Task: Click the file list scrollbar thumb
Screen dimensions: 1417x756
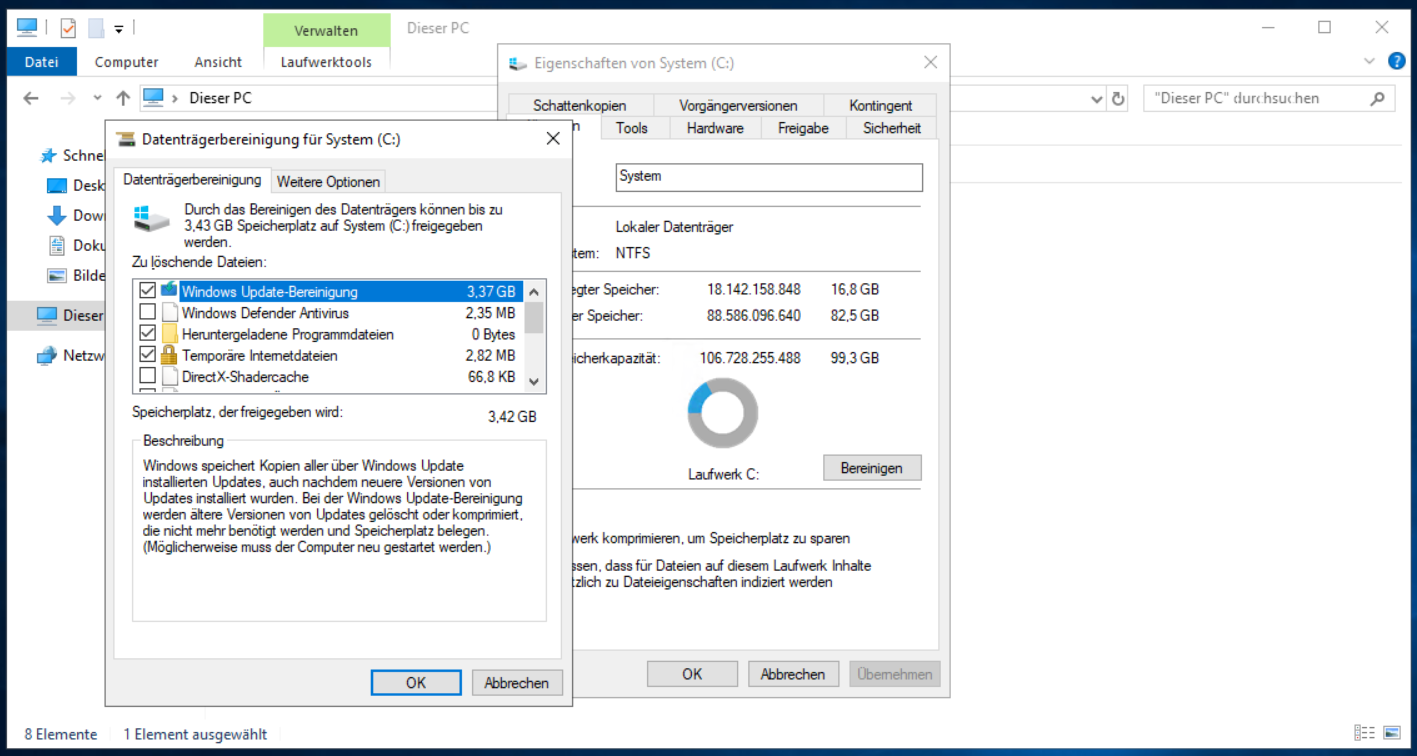Action: tap(534, 317)
